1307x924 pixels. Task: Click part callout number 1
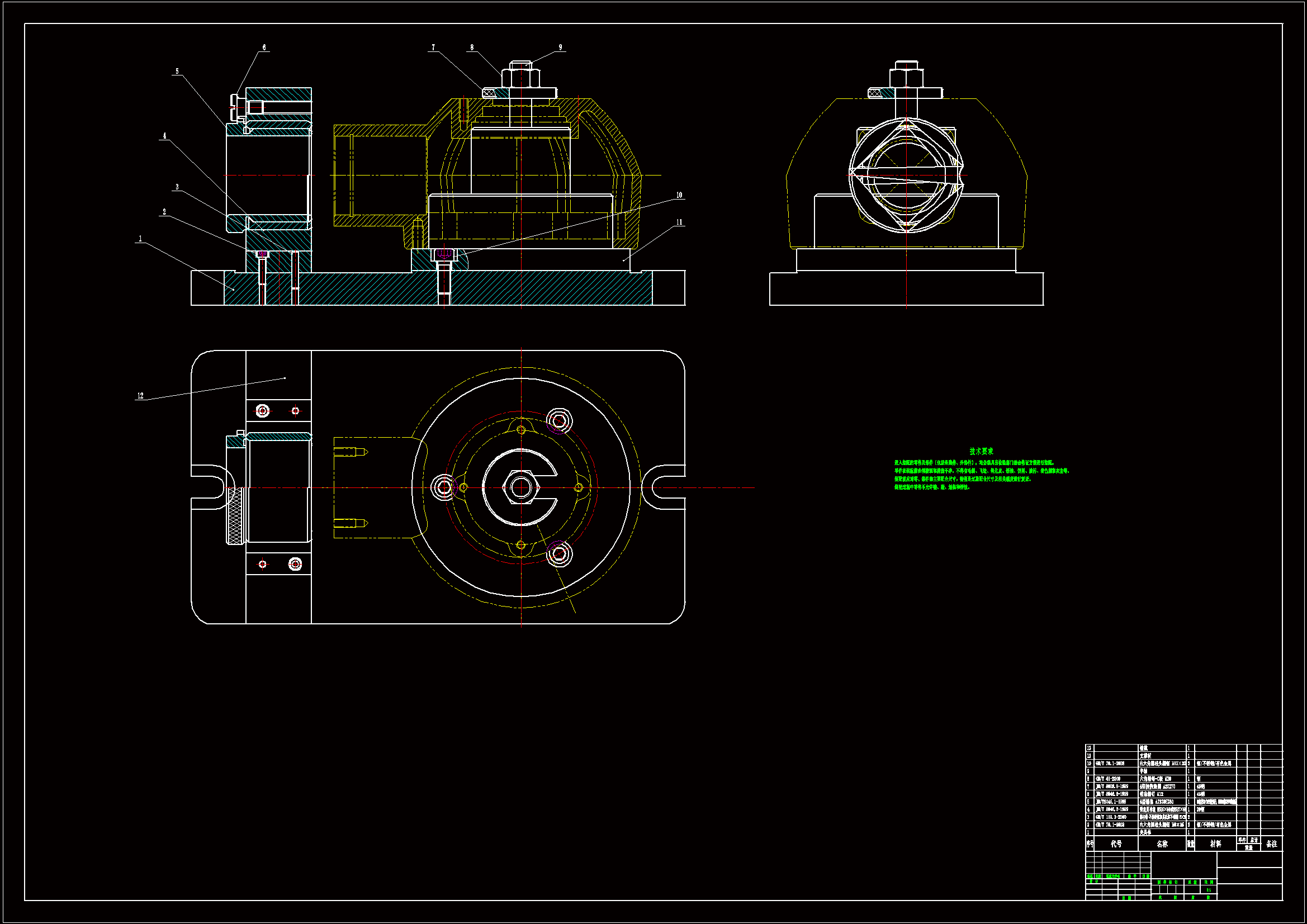140,239
